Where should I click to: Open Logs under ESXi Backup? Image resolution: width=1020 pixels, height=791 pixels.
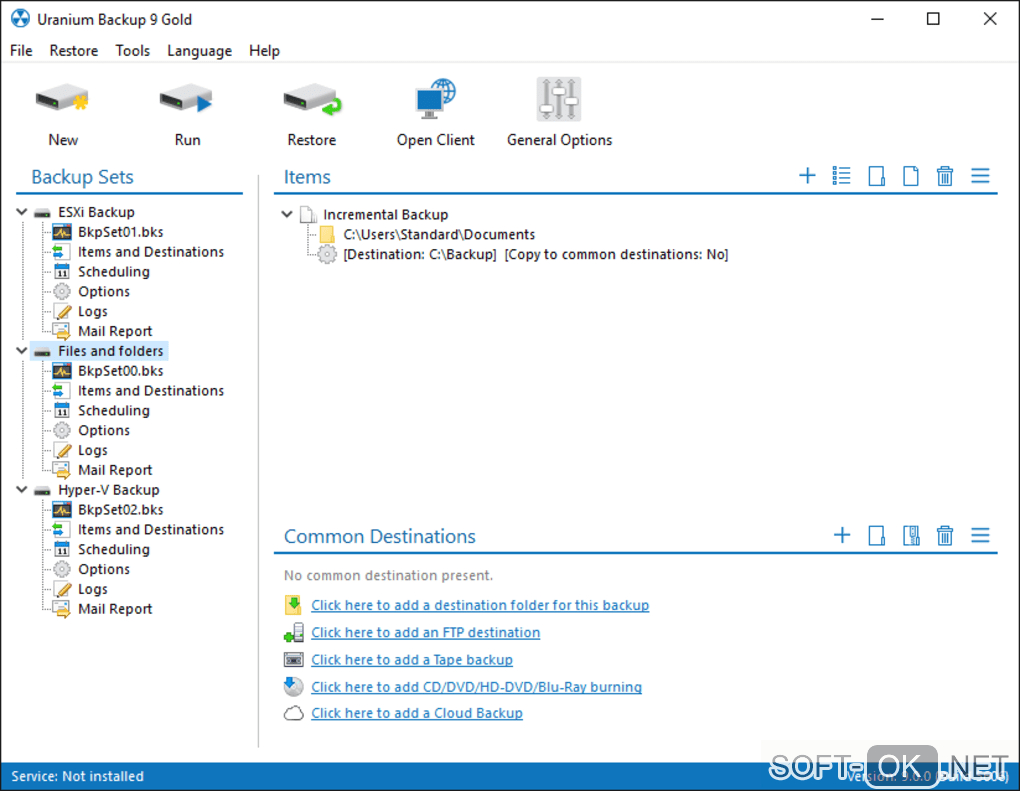[x=92, y=312]
